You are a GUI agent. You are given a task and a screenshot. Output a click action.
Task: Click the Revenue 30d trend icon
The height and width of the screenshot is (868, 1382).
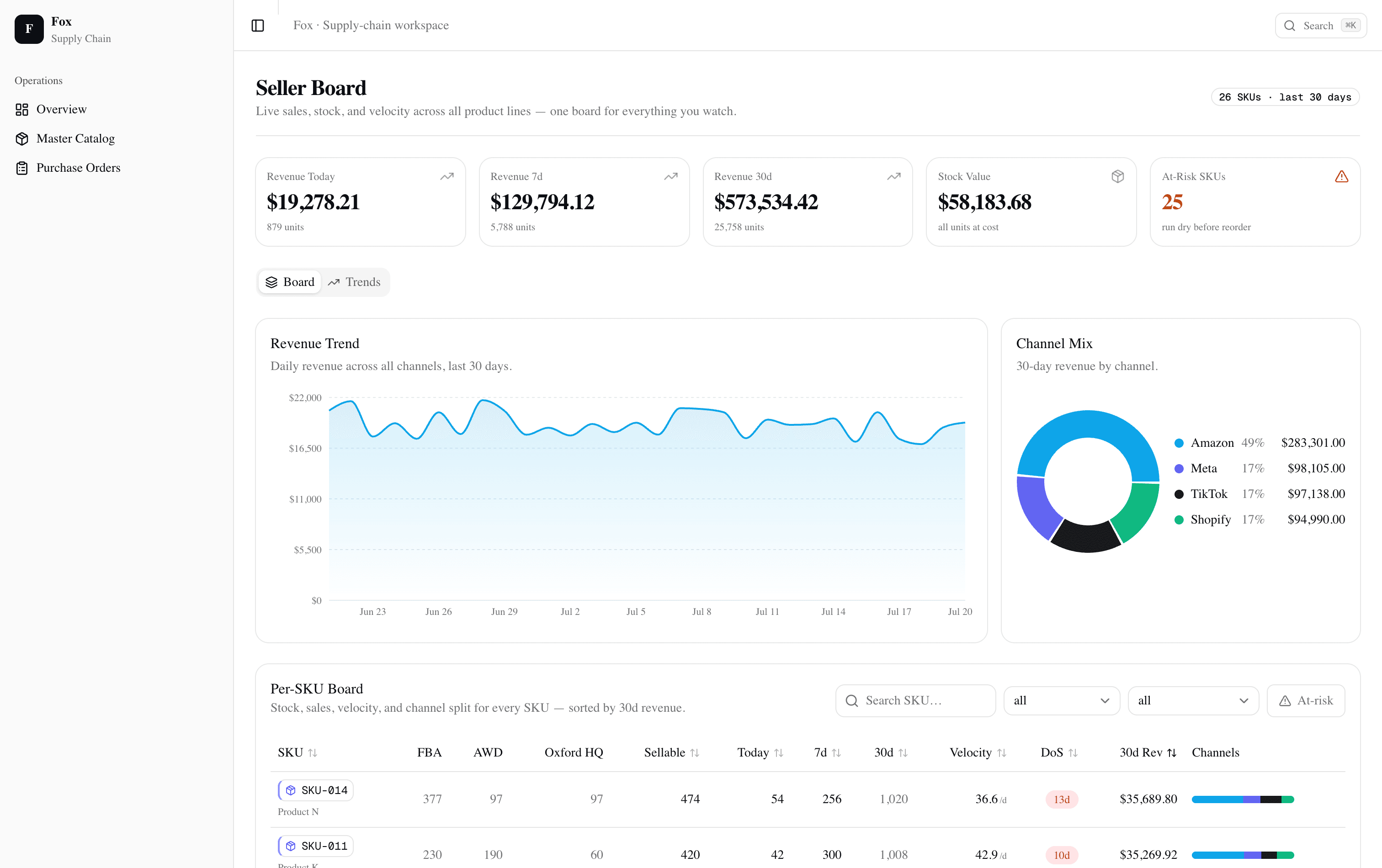pos(893,176)
